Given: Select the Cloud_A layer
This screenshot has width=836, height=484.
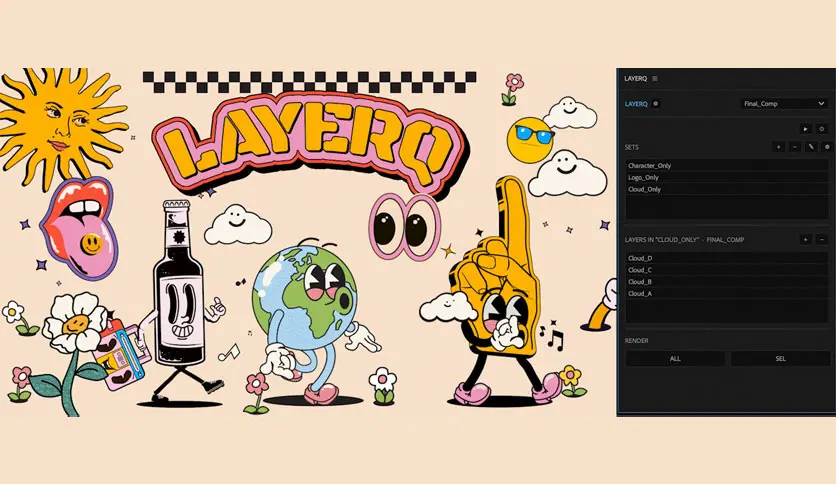Looking at the screenshot, I should 727,293.
